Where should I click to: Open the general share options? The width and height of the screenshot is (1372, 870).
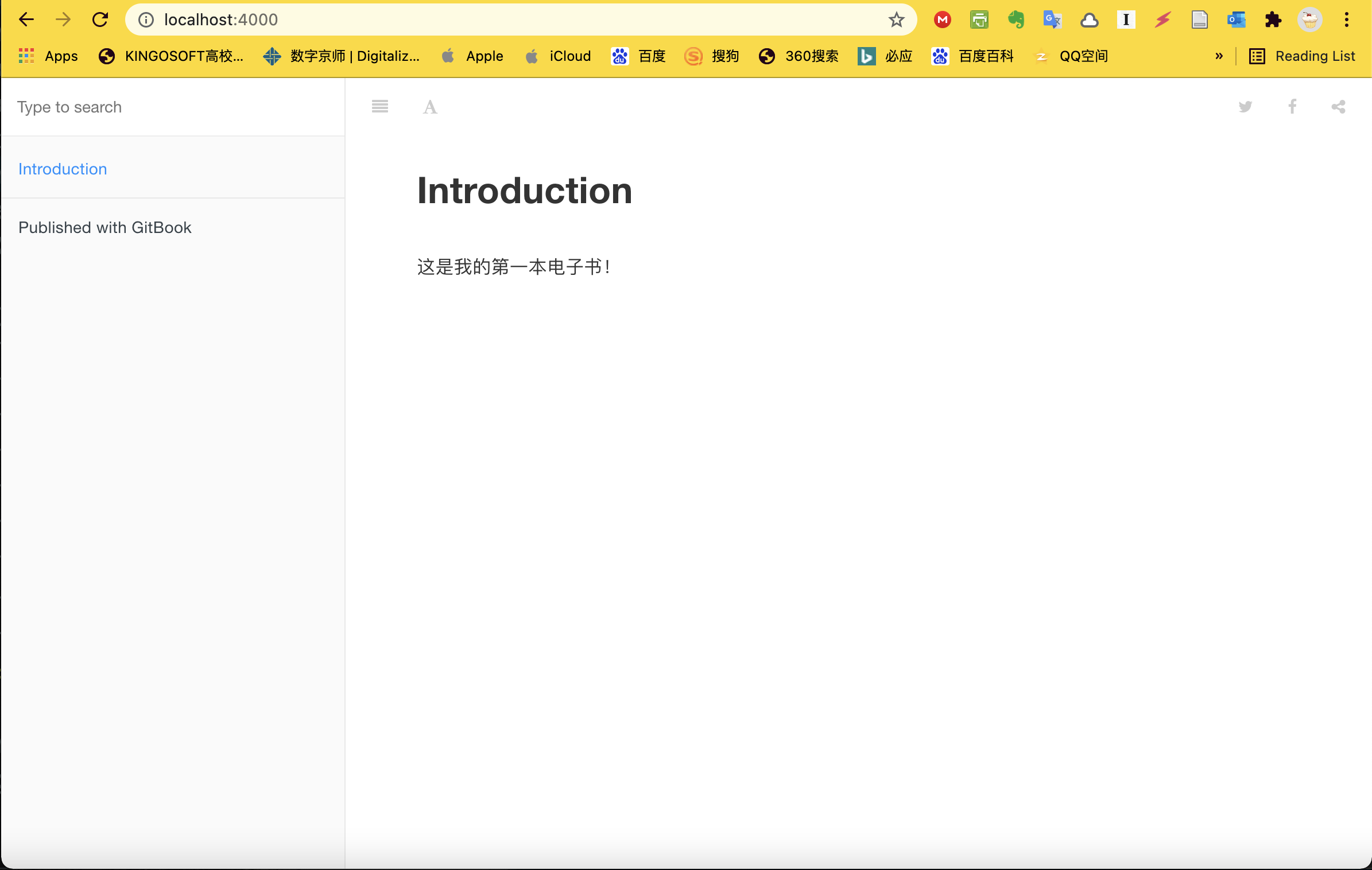pos(1338,107)
